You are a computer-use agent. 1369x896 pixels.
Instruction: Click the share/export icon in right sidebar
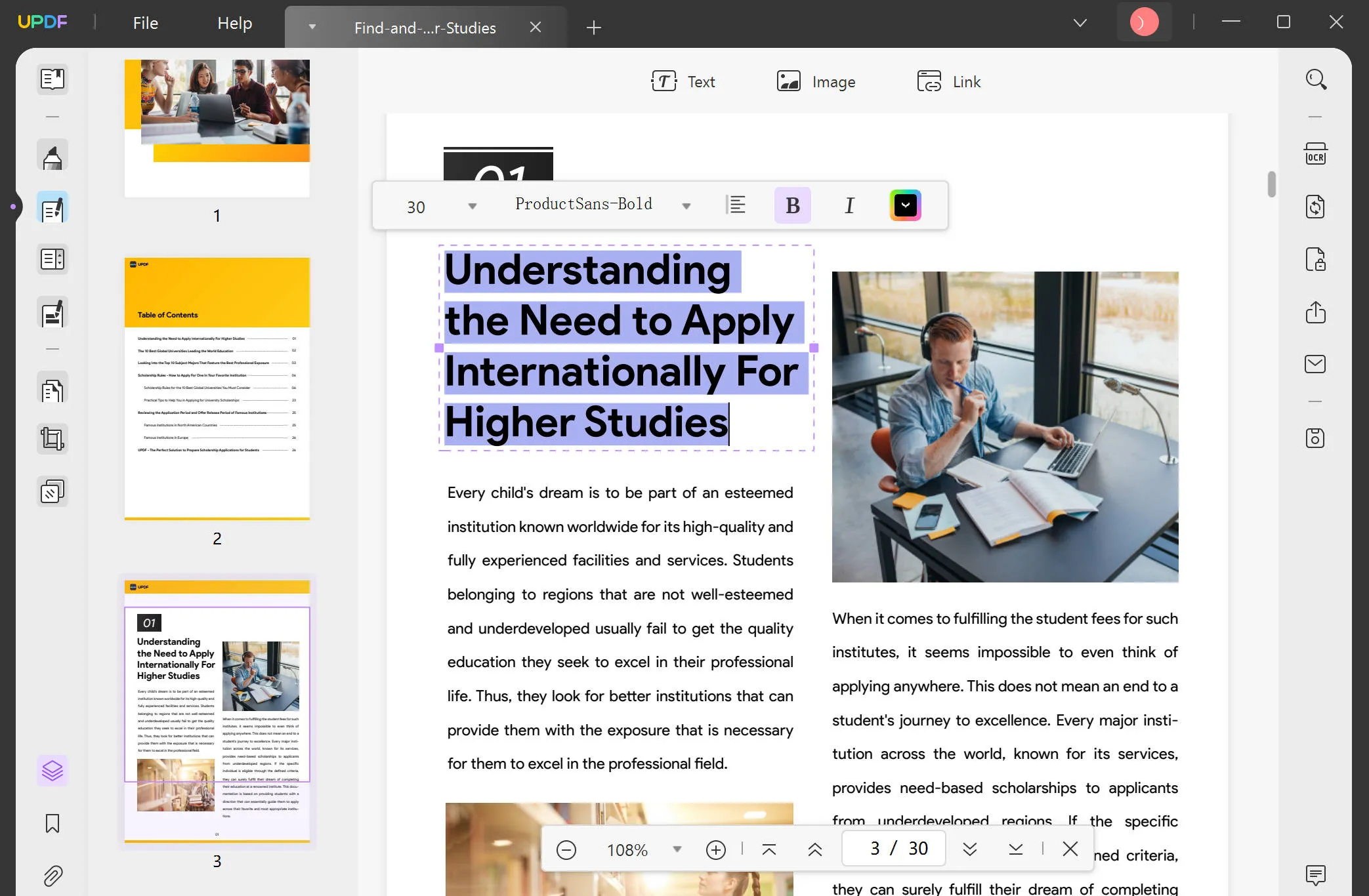click(1318, 311)
